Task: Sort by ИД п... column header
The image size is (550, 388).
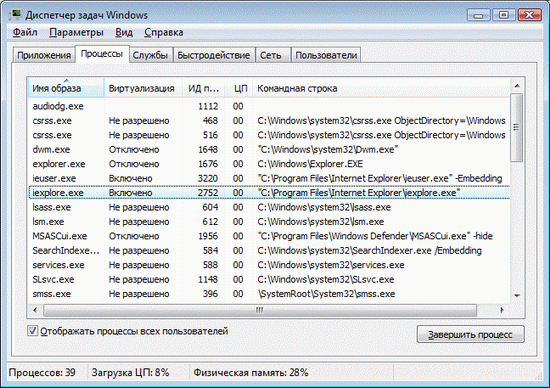Action: point(203,88)
